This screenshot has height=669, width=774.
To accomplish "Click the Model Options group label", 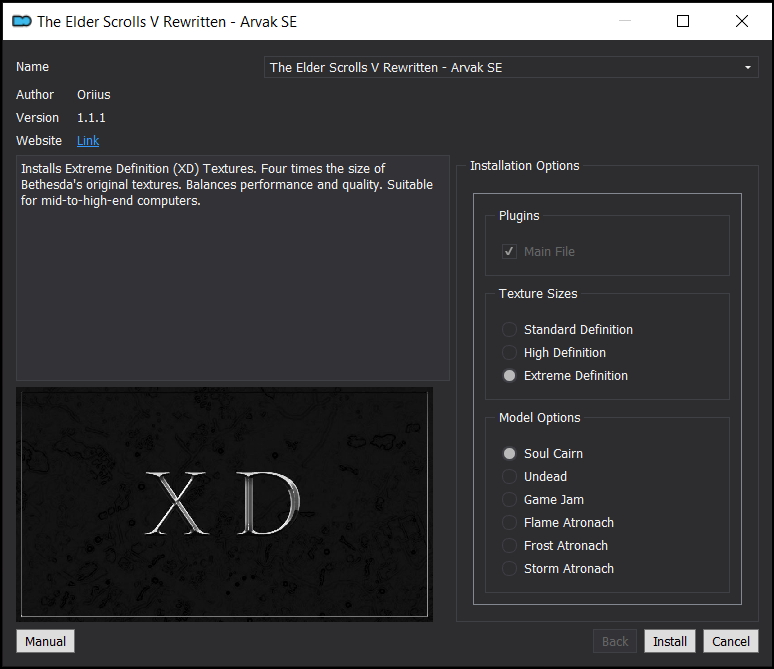I will [540, 418].
